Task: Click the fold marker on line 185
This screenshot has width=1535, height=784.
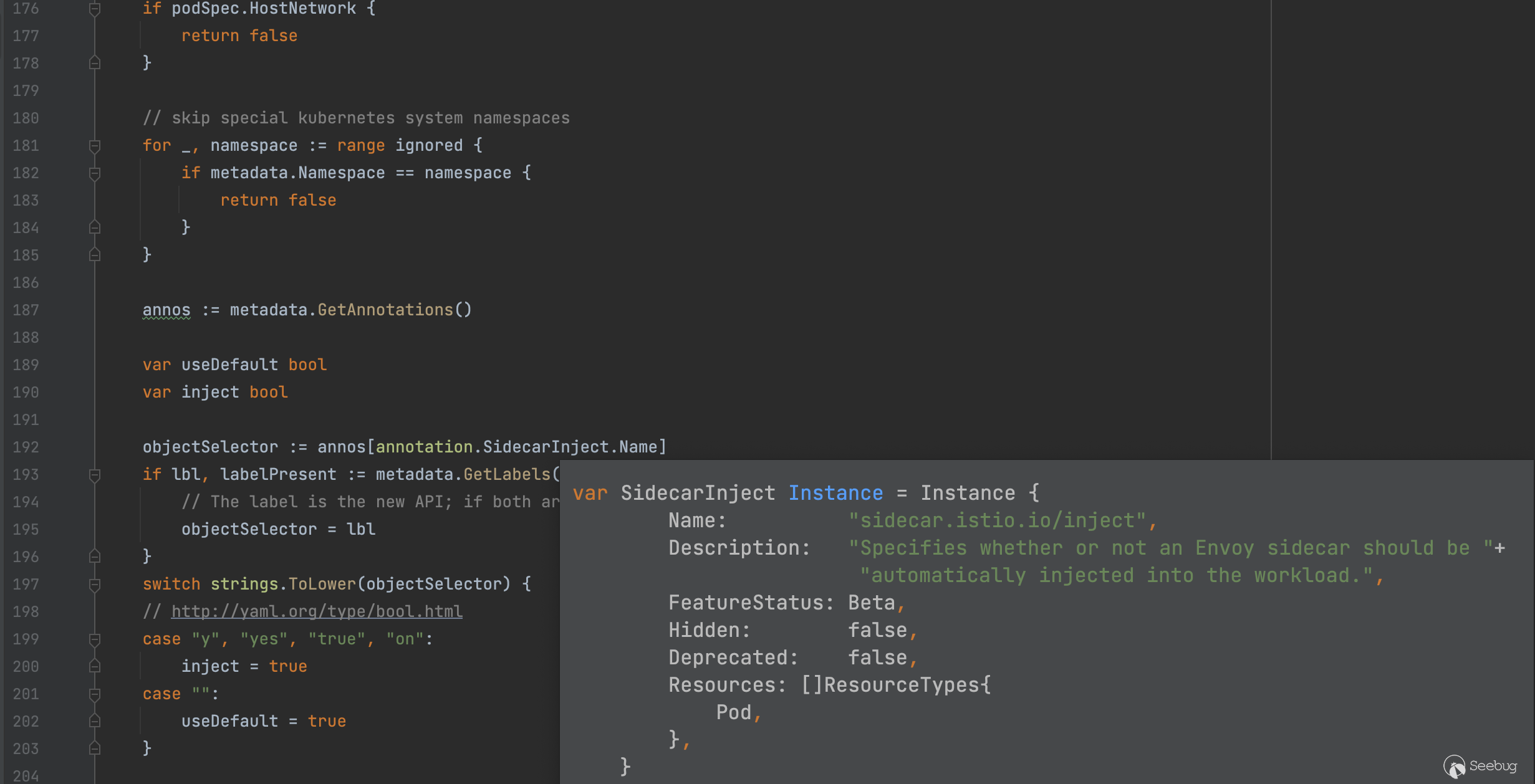Action: pyautogui.click(x=95, y=255)
